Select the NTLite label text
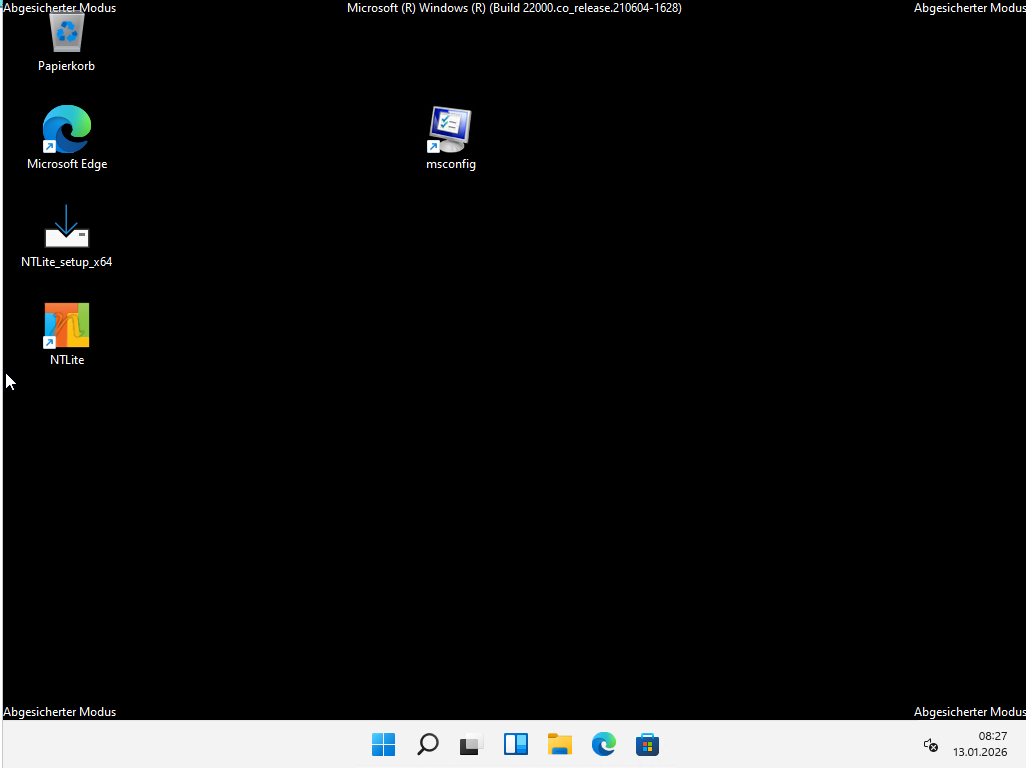Screen dimensions: 1026x768 click(66, 360)
